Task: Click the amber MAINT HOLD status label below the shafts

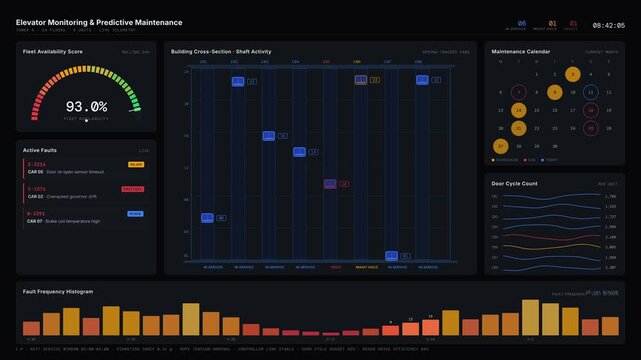Action: pyautogui.click(x=367, y=267)
